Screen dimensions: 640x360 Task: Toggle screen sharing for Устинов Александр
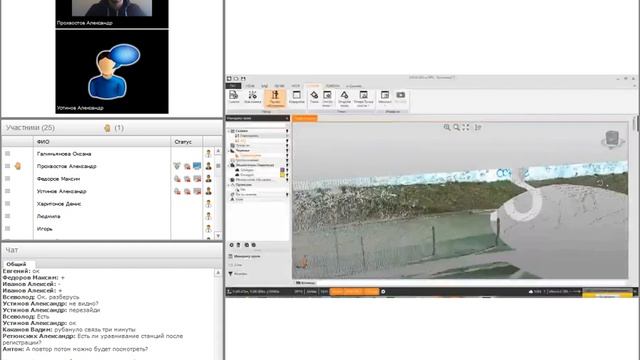197,191
